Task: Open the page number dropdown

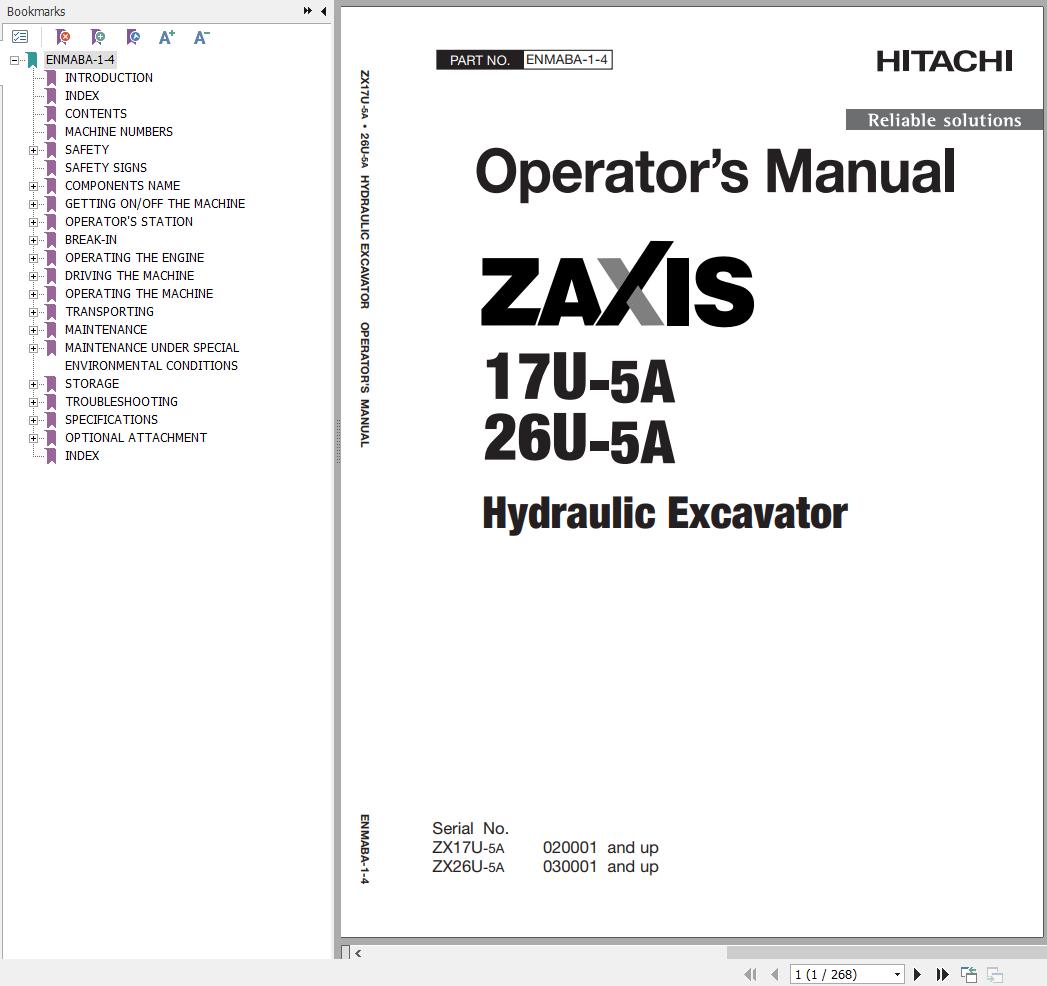Action: click(897, 975)
